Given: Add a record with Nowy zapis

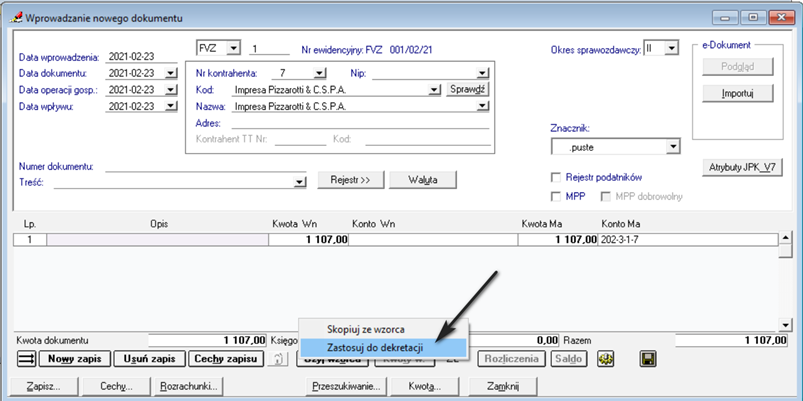Looking at the screenshot, I should (x=75, y=359).
